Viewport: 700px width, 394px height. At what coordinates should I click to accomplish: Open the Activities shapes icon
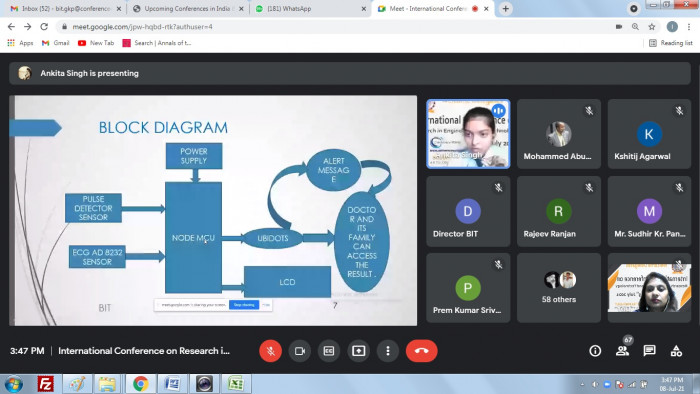[x=676, y=351]
